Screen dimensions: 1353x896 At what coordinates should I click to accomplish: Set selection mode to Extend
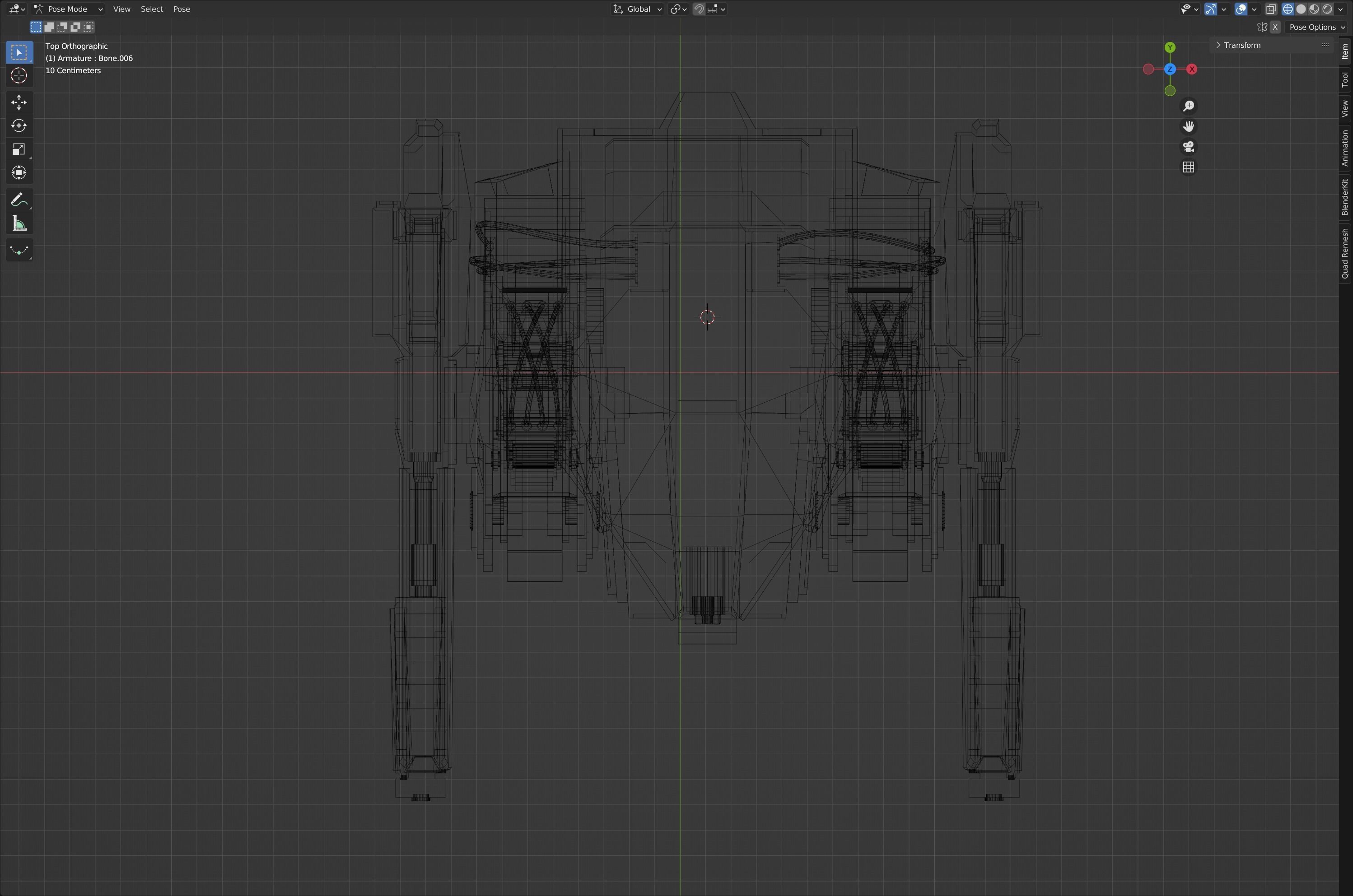point(49,27)
